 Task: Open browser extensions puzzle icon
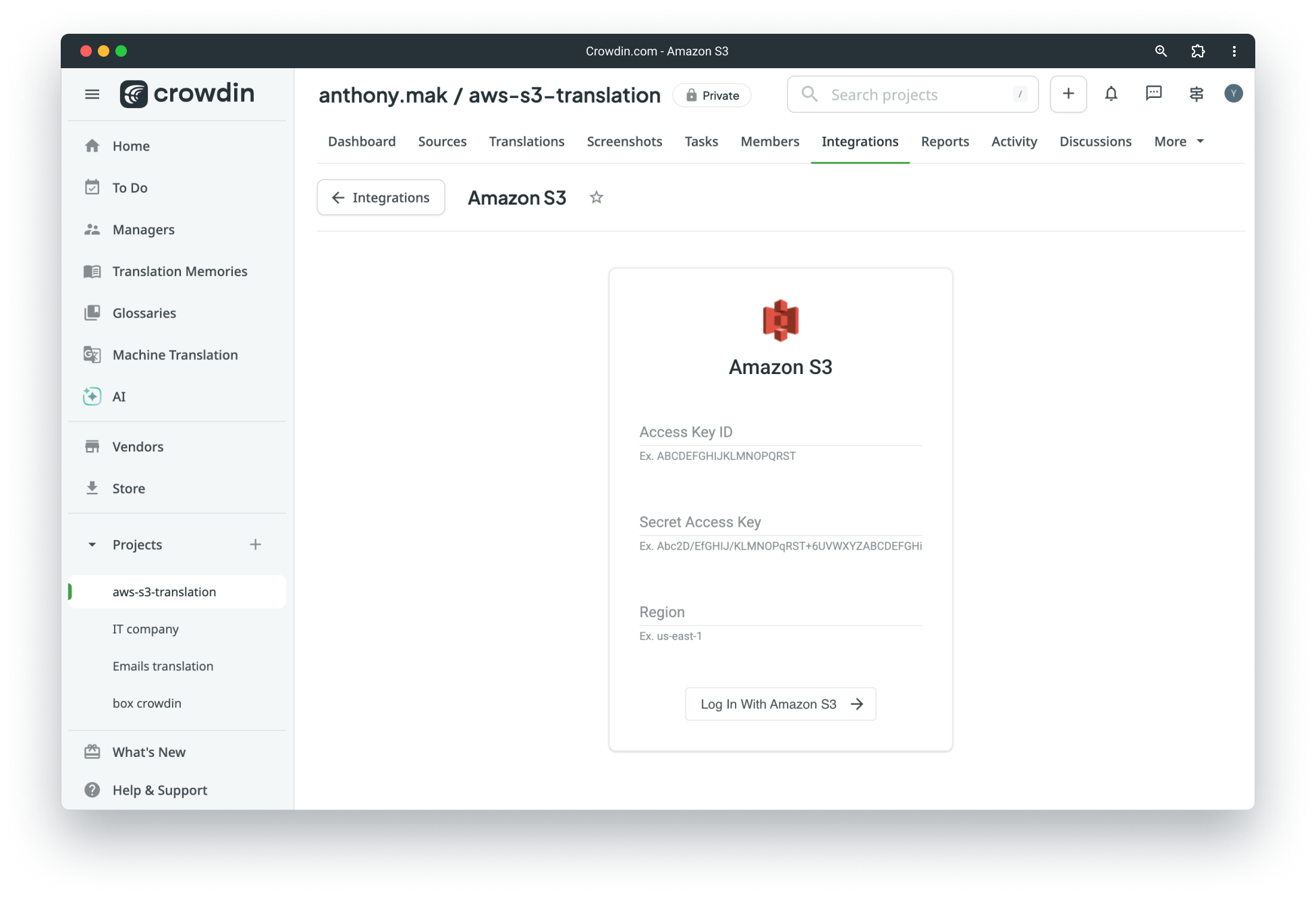point(1198,51)
